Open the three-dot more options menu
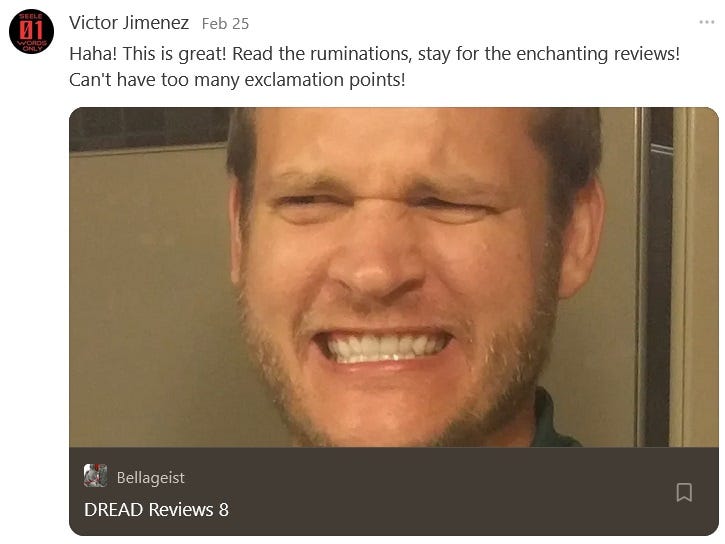Screen dimensions: 725x544 tap(707, 22)
